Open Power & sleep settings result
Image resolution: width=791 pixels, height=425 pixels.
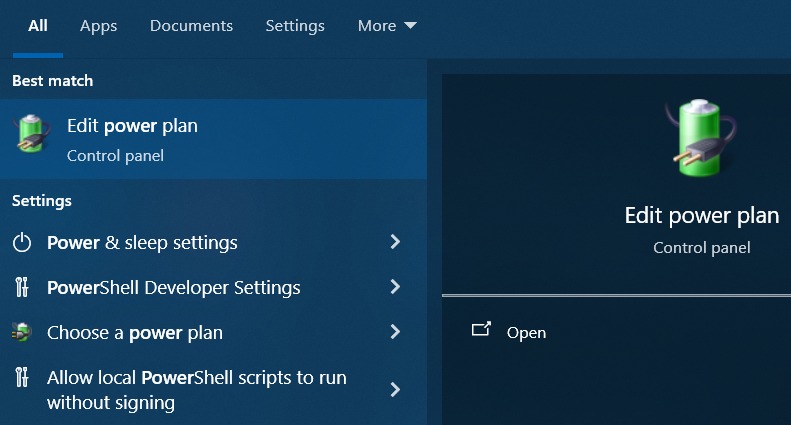[x=207, y=243]
